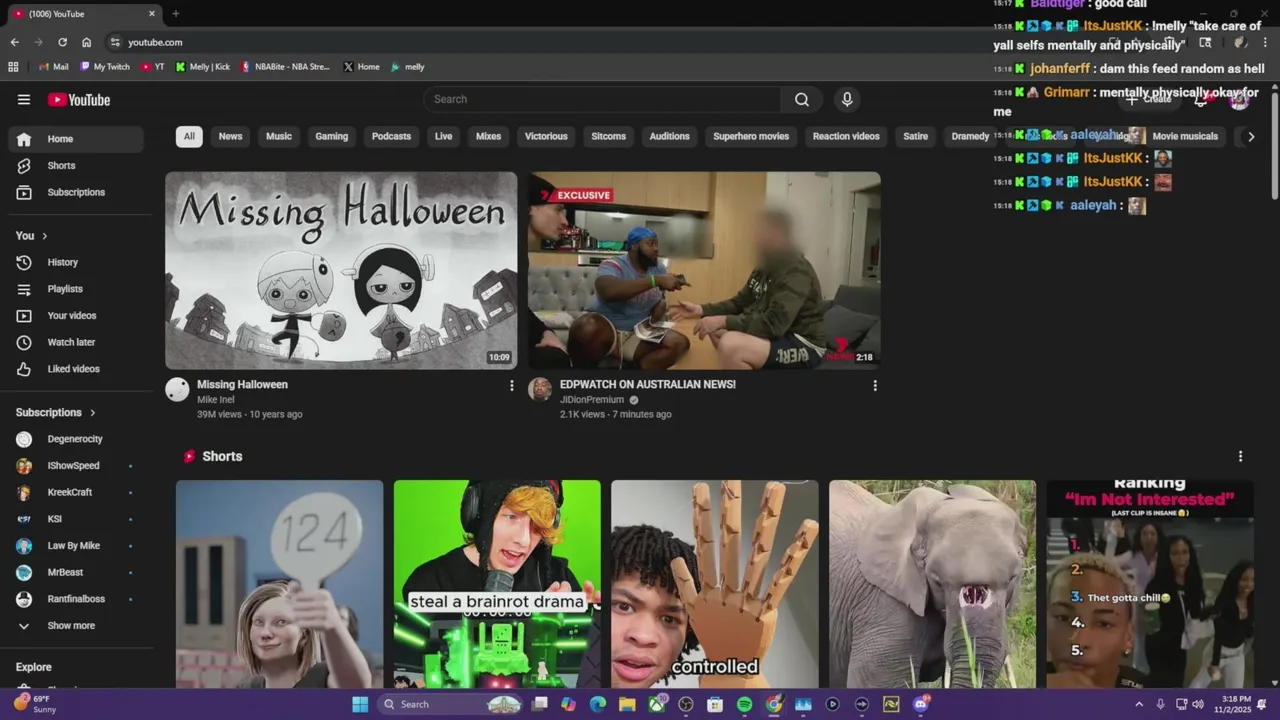Click the browser home button
Viewport: 1280px width, 720px height.
coord(87,42)
